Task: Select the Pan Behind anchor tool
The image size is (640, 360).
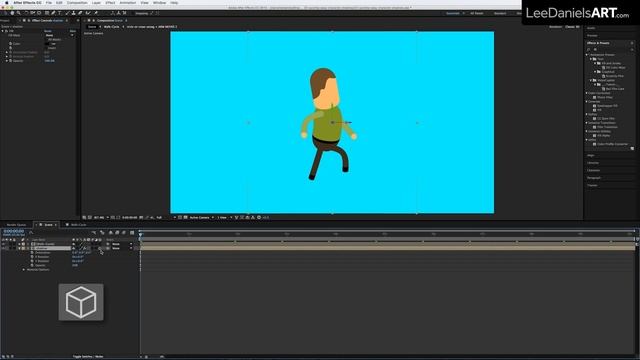Action: 39,13
